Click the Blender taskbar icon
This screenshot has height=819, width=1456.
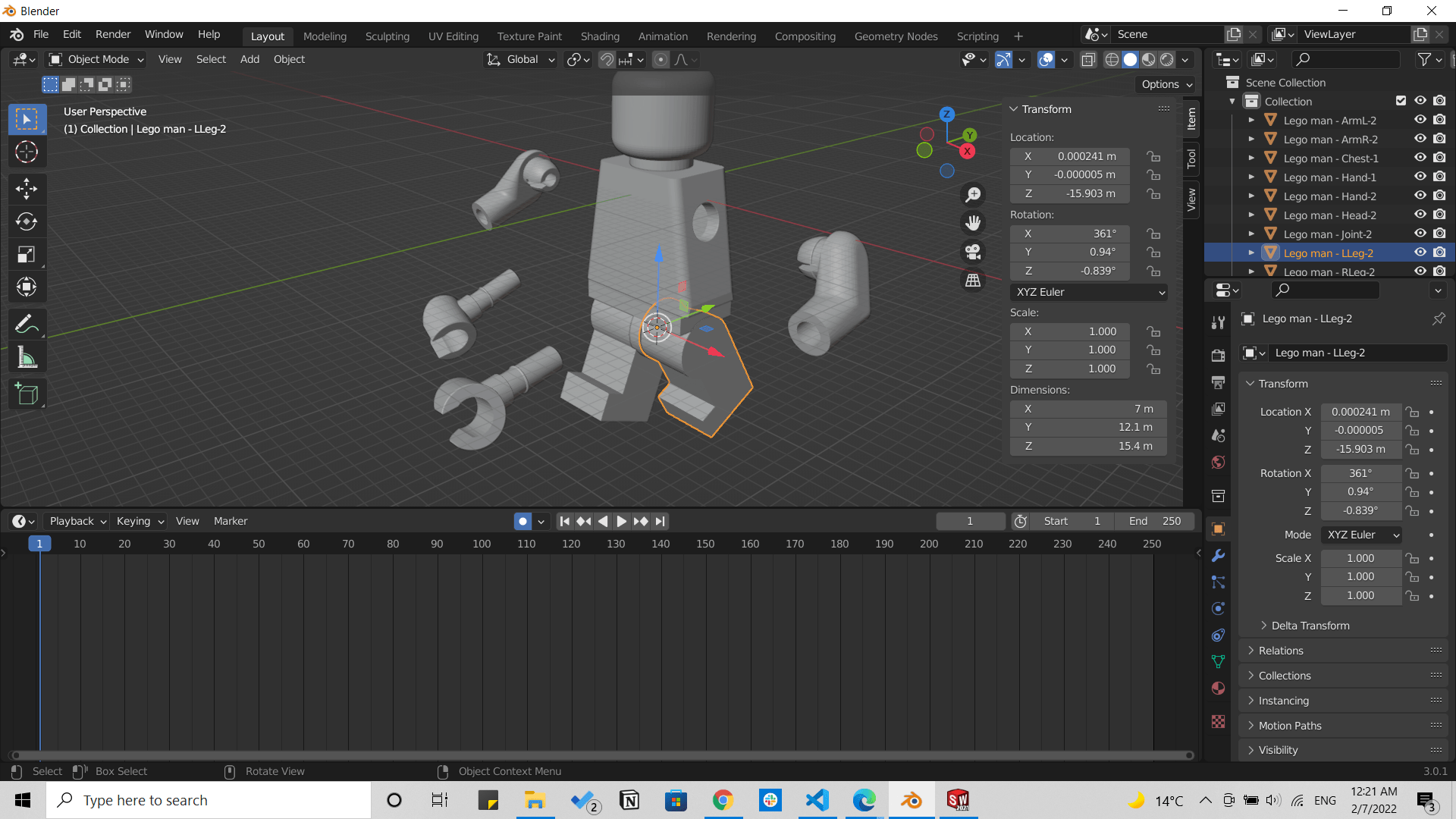(910, 800)
